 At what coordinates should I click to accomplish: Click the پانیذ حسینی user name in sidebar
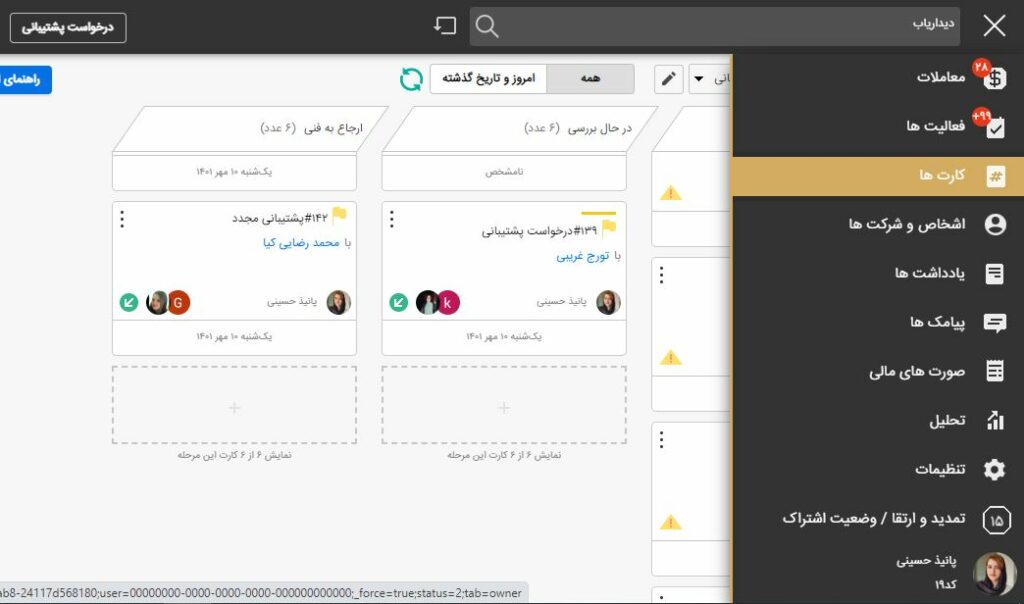[x=926, y=561]
